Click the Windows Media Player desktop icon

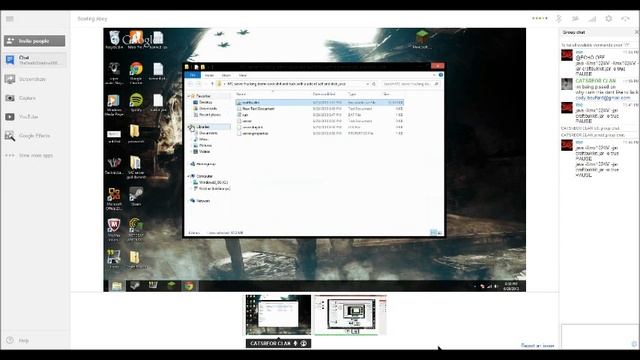pyautogui.click(x=114, y=105)
